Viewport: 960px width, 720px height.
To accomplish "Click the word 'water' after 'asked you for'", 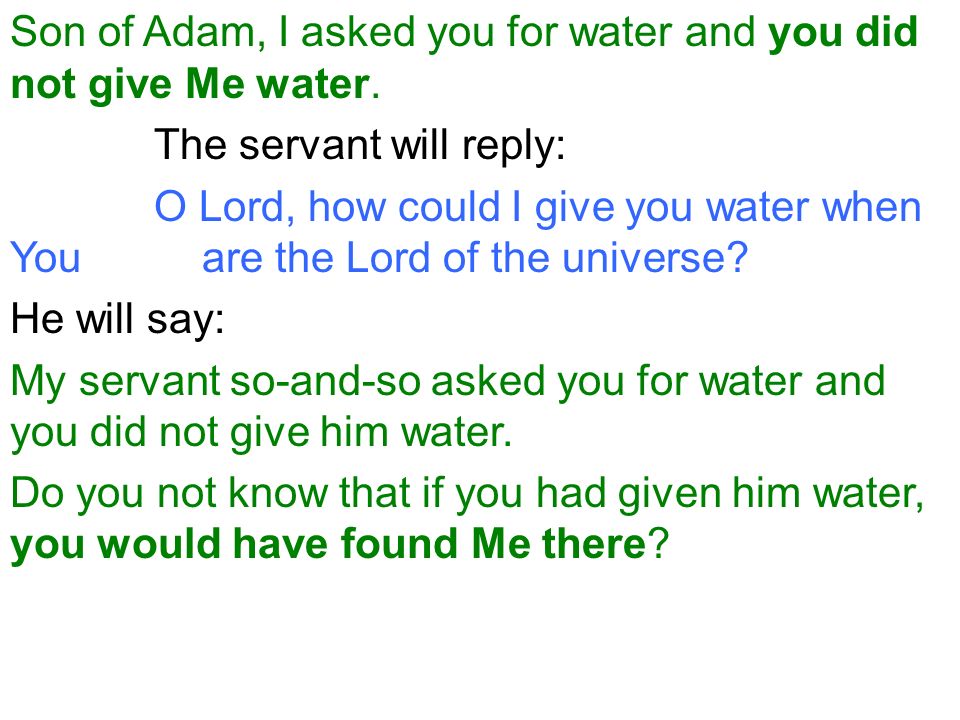I will pyautogui.click(x=620, y=32).
